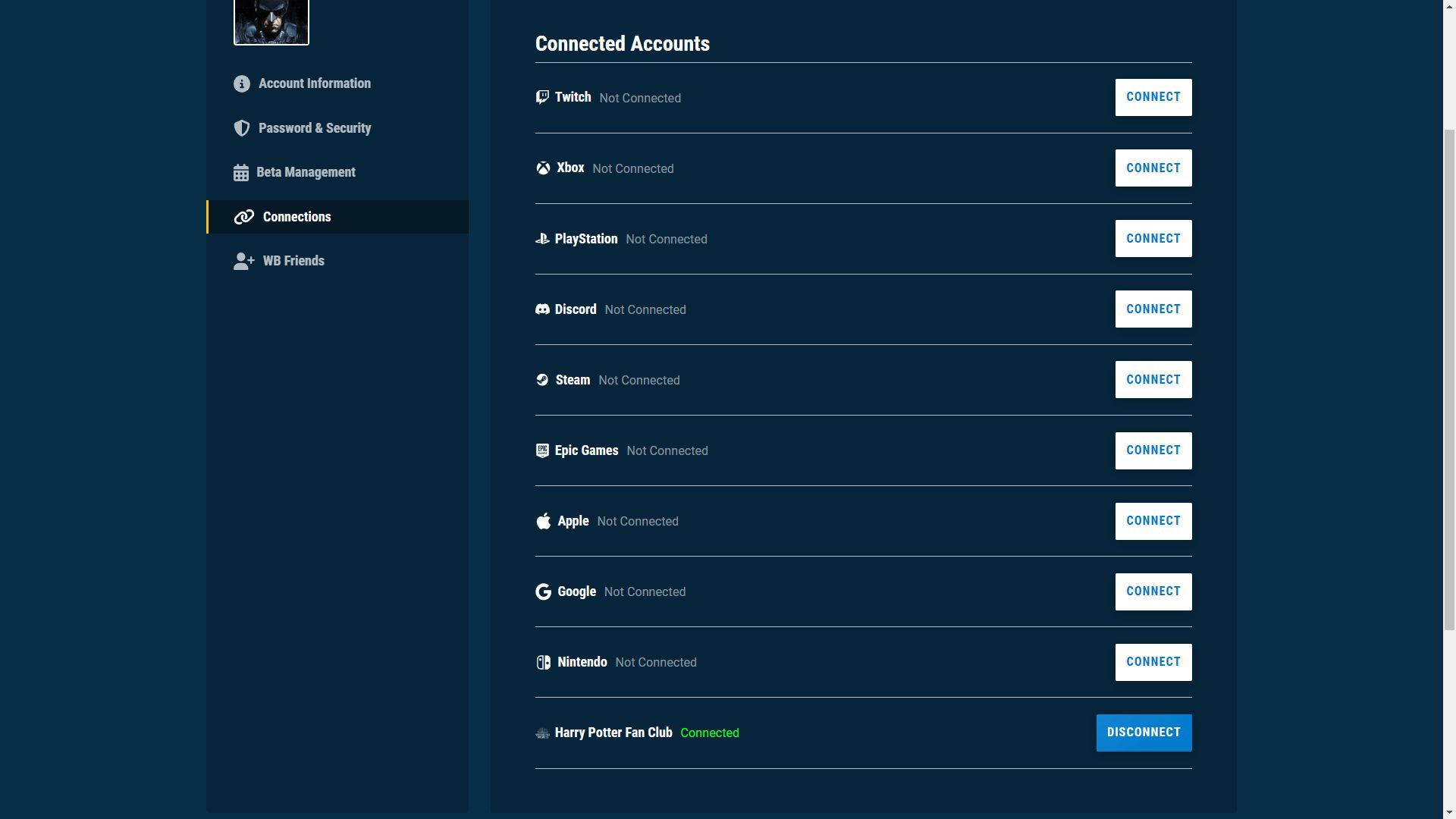Screen dimensions: 1456x819
Task: Connect the Google account
Action: (1153, 591)
